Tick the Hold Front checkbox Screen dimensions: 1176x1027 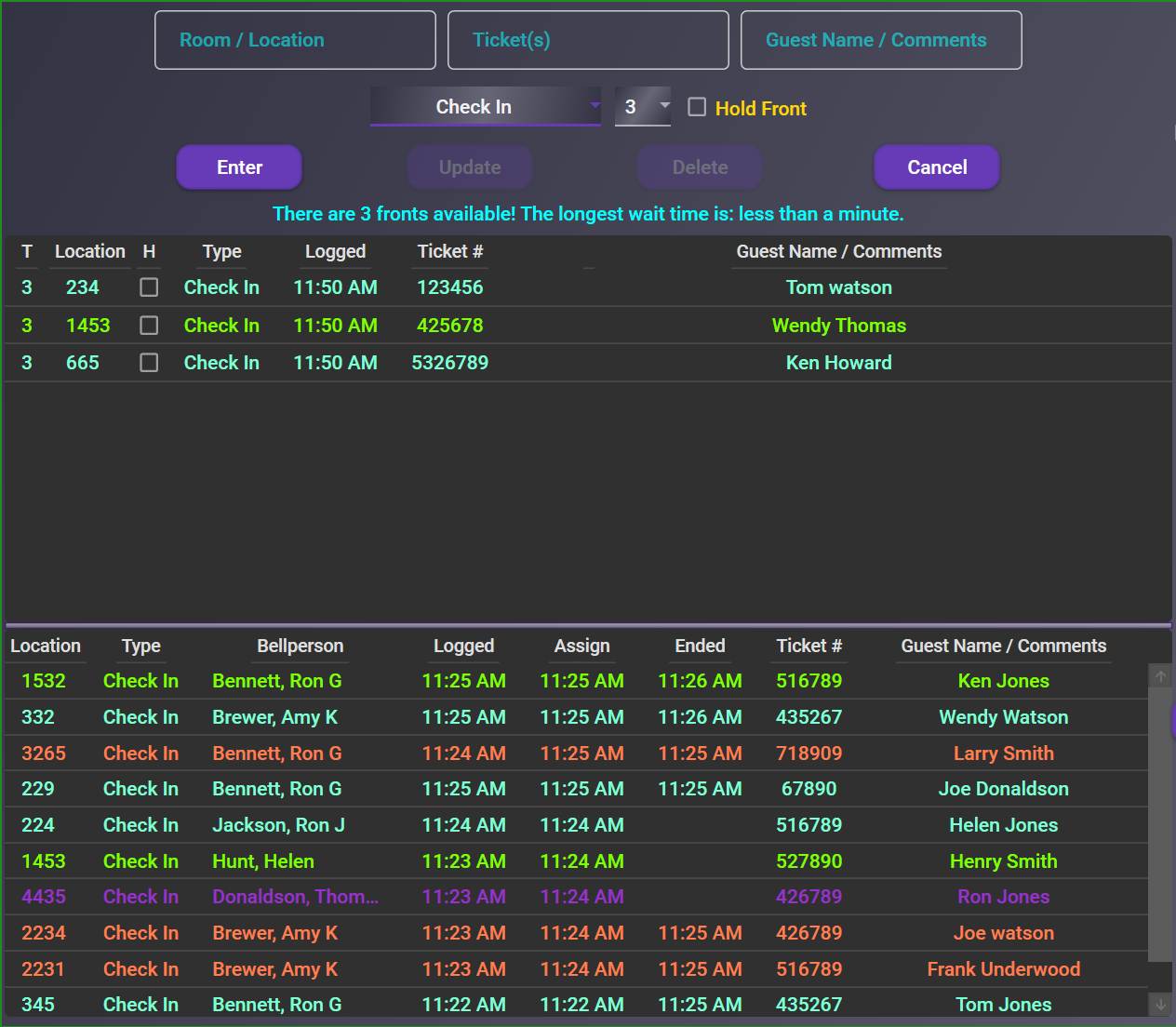pyautogui.click(x=697, y=107)
